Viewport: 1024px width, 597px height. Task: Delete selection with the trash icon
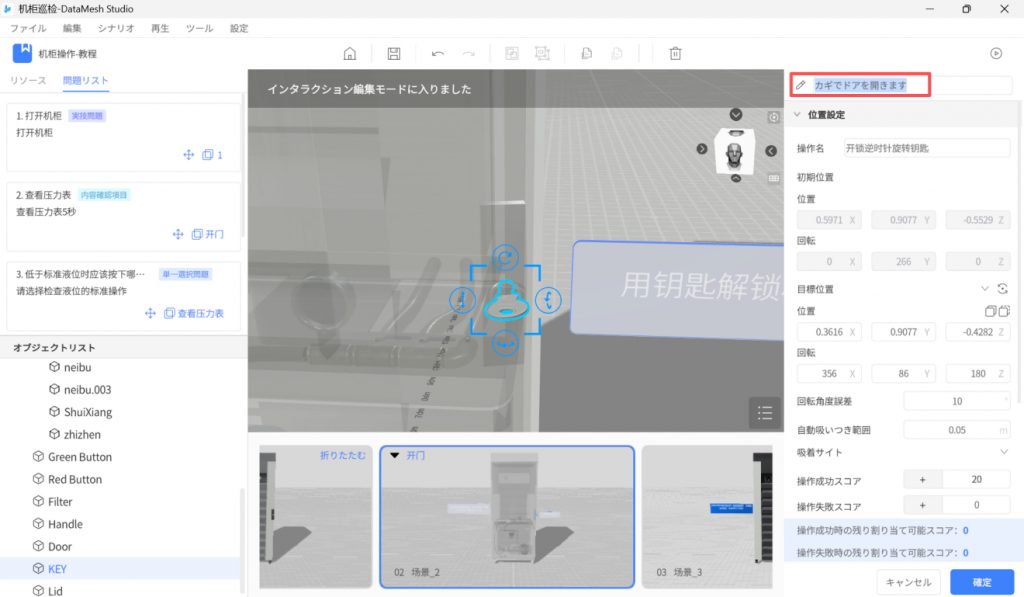click(676, 54)
